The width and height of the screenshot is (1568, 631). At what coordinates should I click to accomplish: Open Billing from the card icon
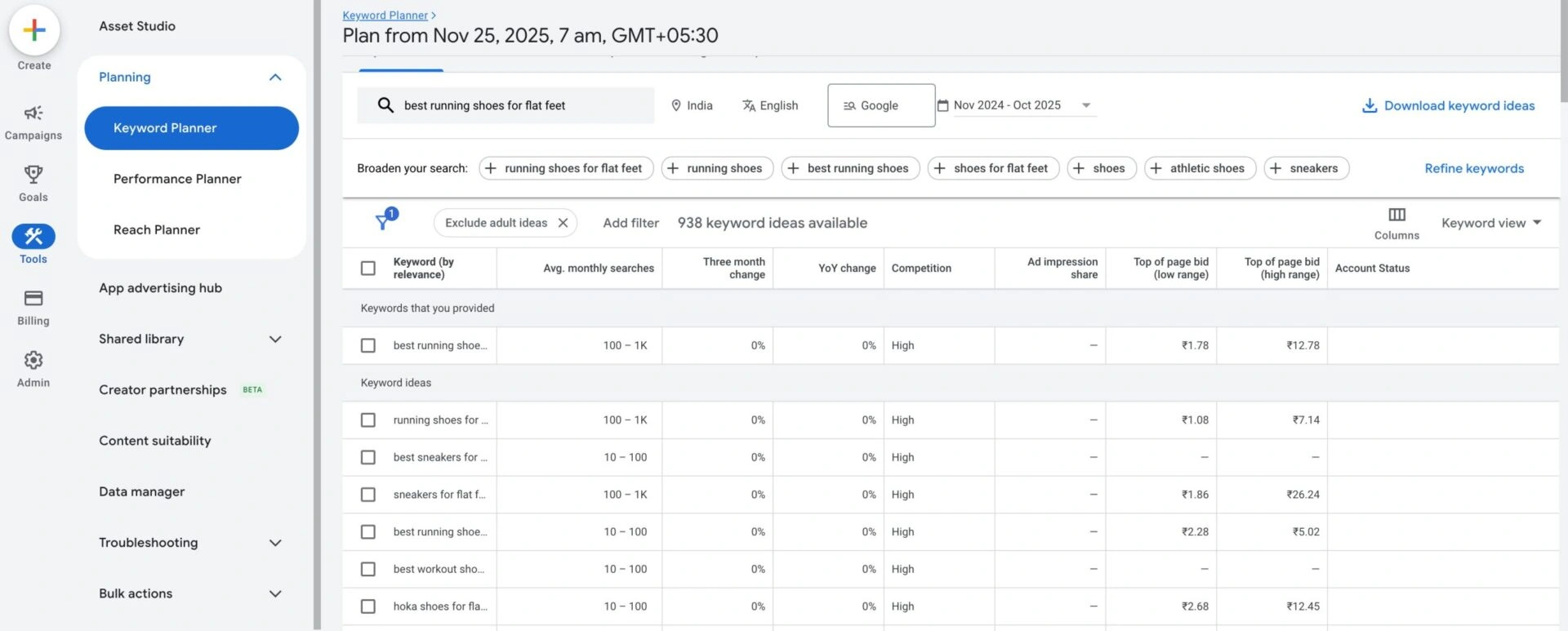pyautogui.click(x=33, y=299)
